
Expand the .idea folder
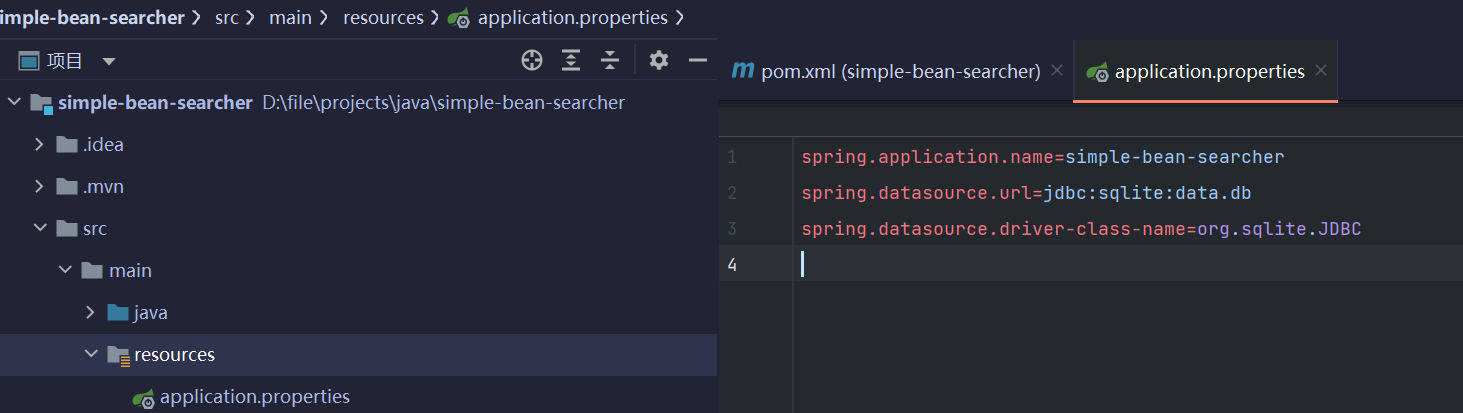39,145
